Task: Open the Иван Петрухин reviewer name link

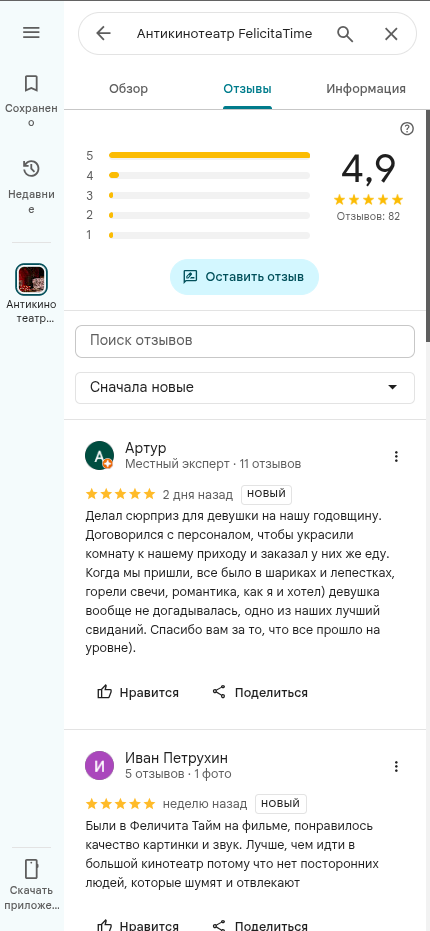Action: 176,758
